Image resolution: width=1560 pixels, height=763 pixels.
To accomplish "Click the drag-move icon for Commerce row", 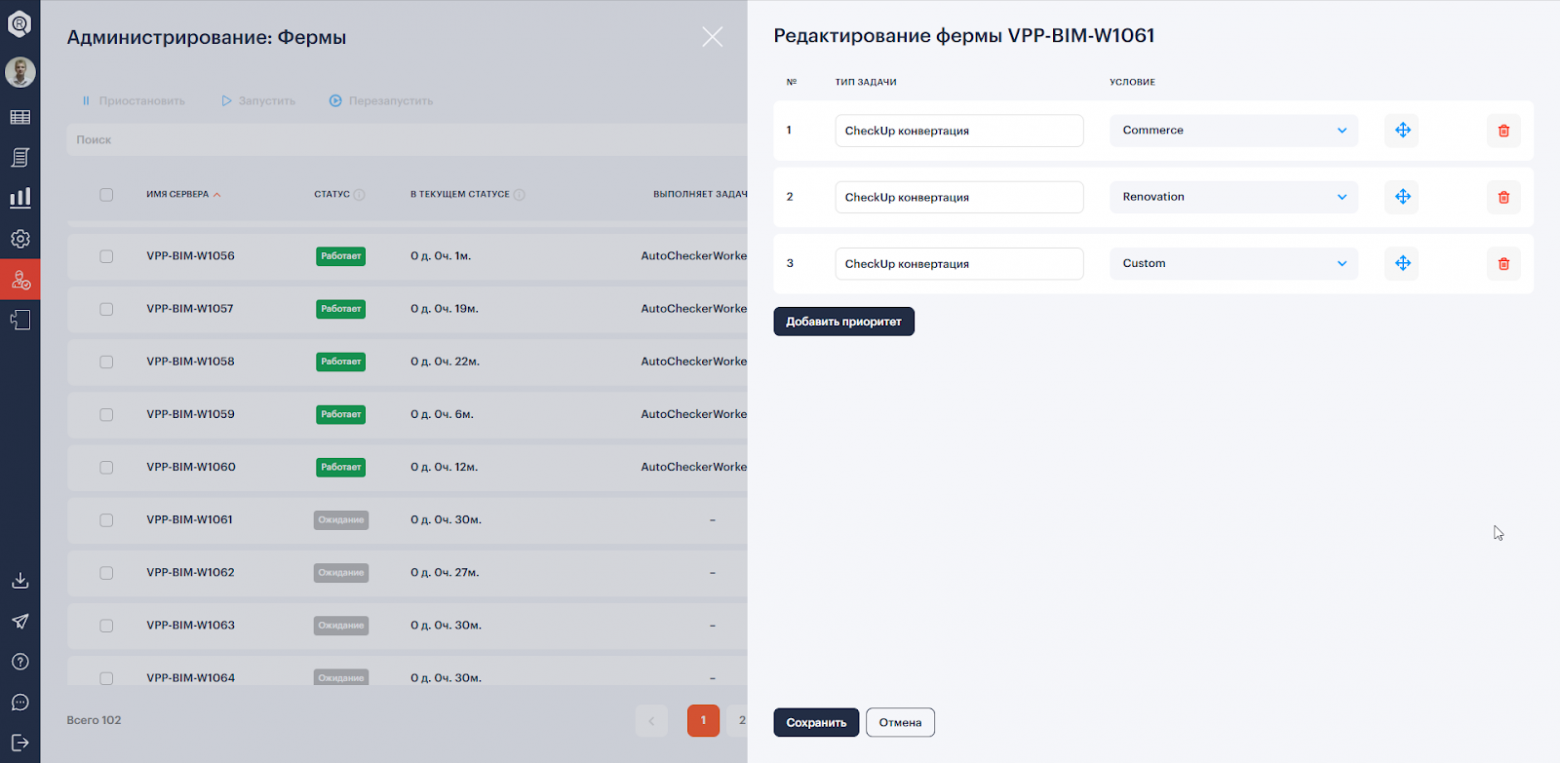I will pyautogui.click(x=1402, y=130).
